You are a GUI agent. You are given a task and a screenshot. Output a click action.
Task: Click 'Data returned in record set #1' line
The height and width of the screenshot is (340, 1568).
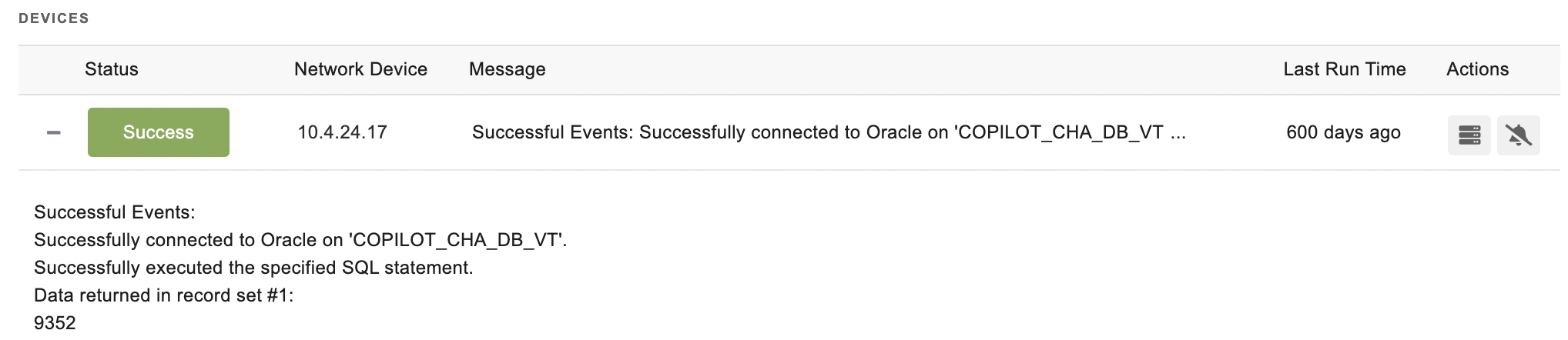click(164, 295)
